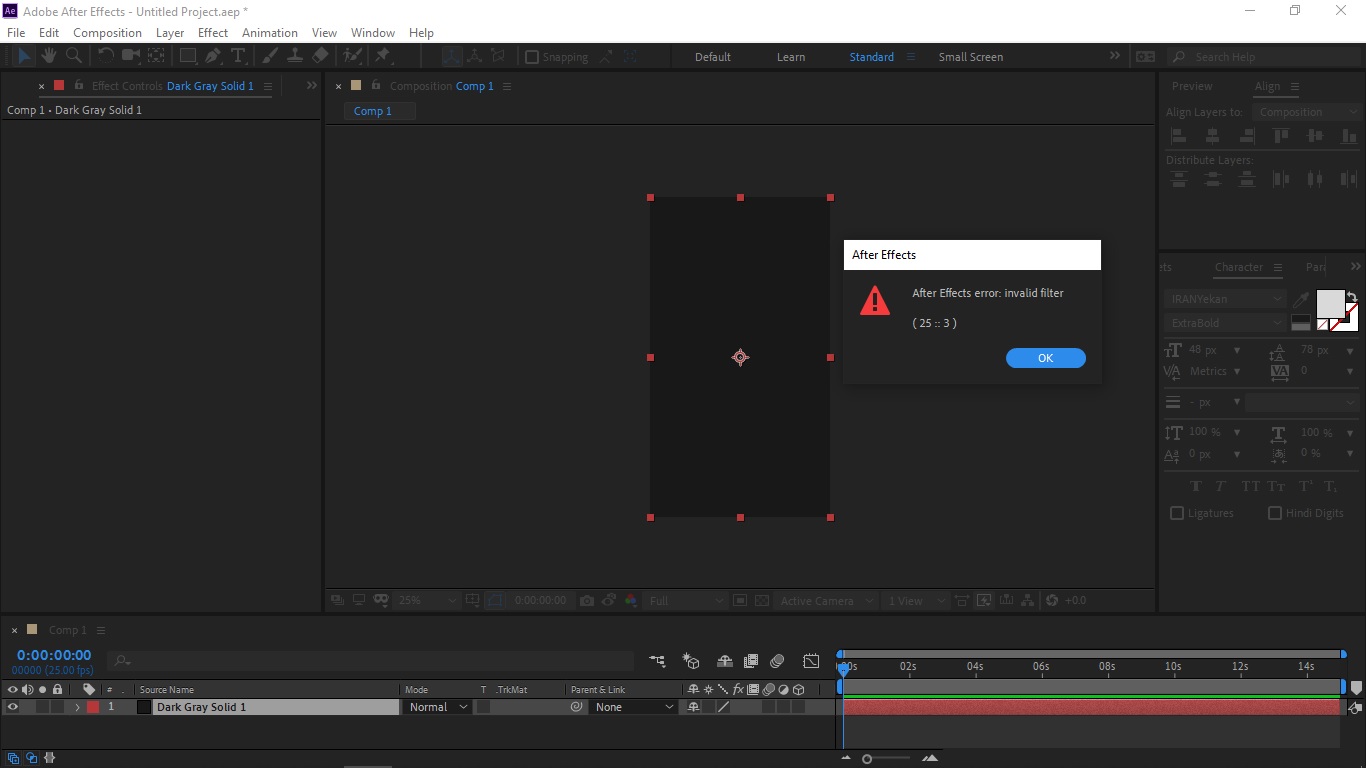Click the Draft 3D icon in timeline
1366x768 pixels.
pos(691,661)
